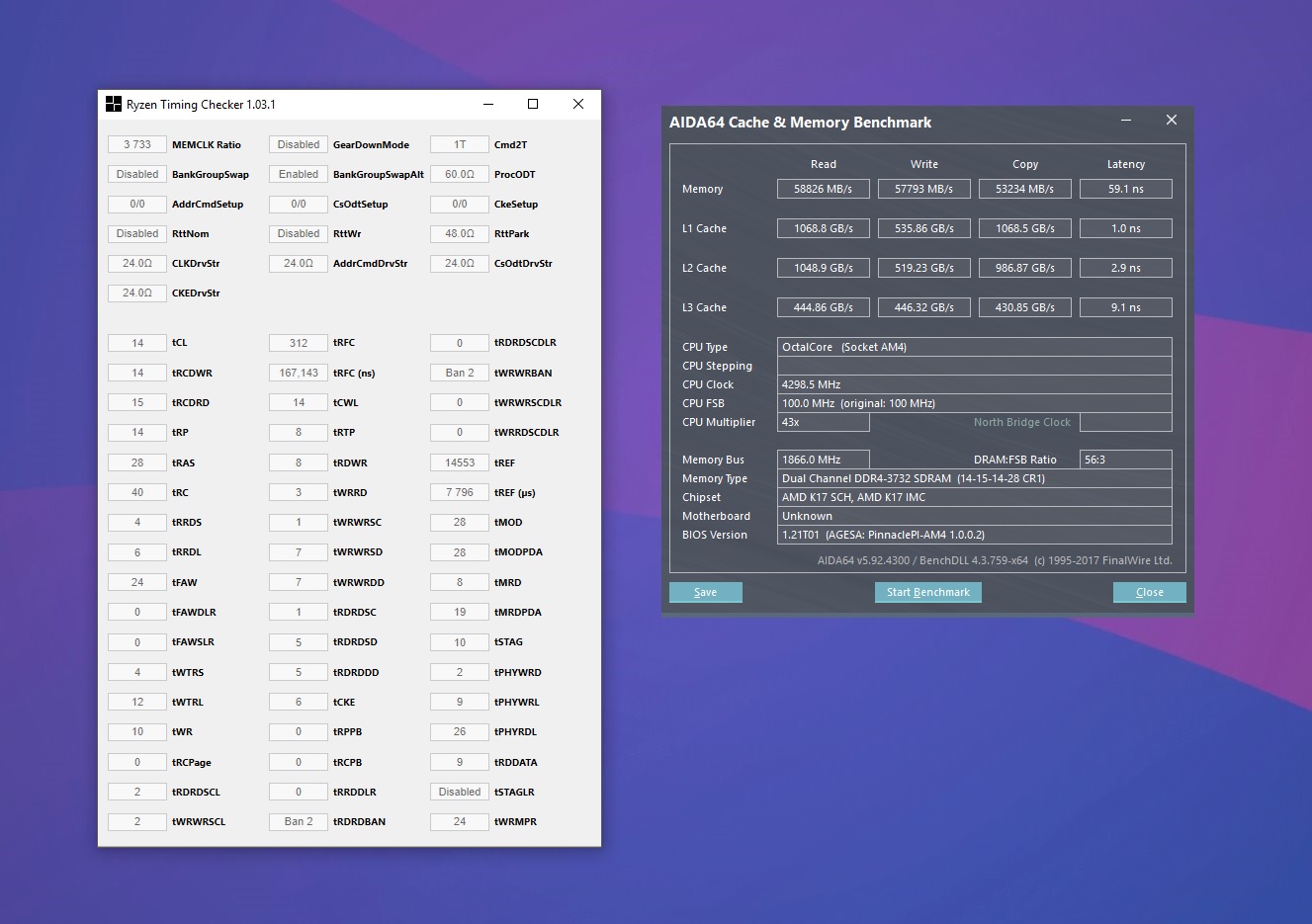Click the Motherboard field showing Unknown
Image resolution: width=1312 pixels, height=924 pixels.
click(x=975, y=516)
